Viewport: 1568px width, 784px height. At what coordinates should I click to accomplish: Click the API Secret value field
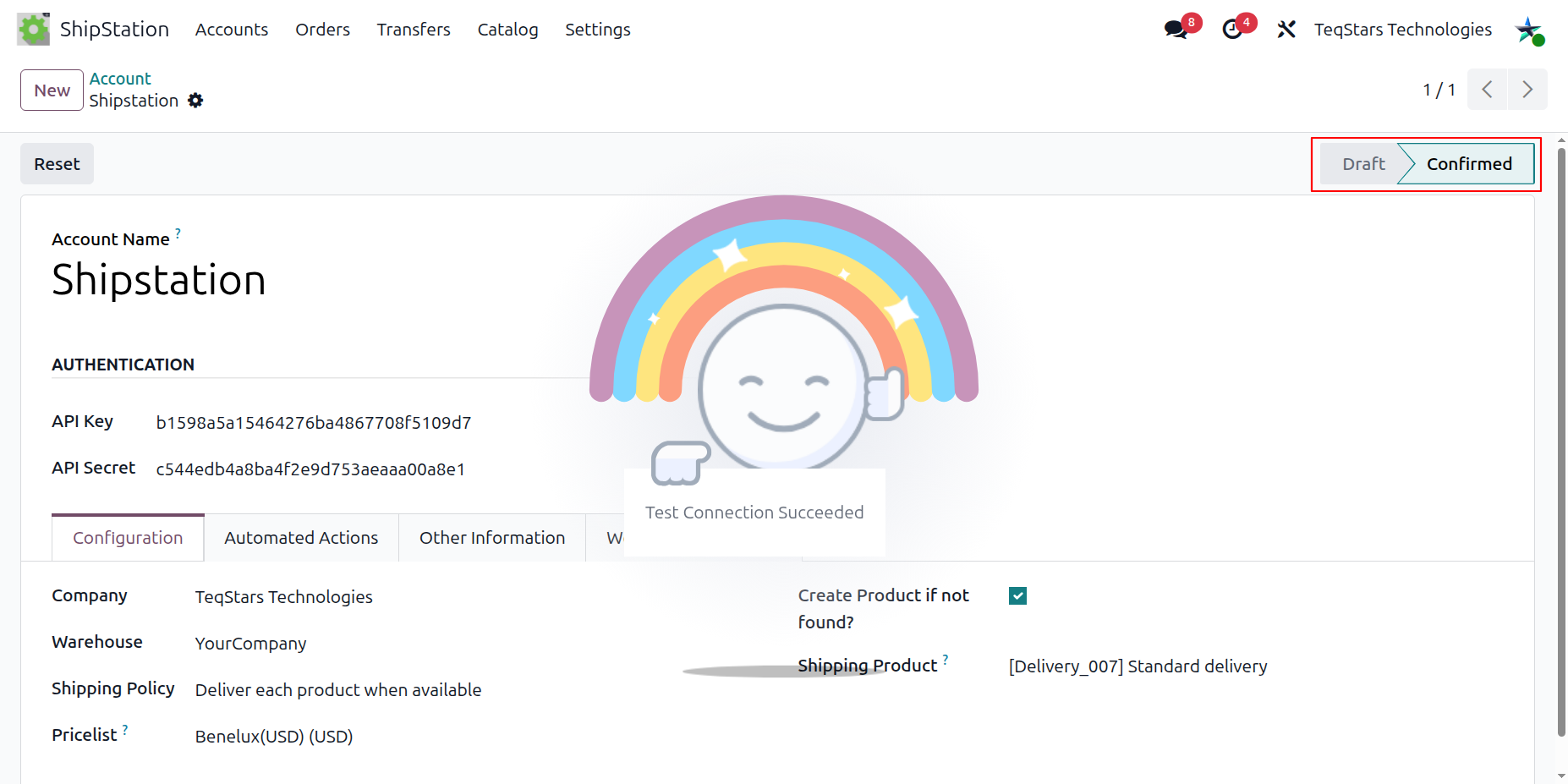310,469
